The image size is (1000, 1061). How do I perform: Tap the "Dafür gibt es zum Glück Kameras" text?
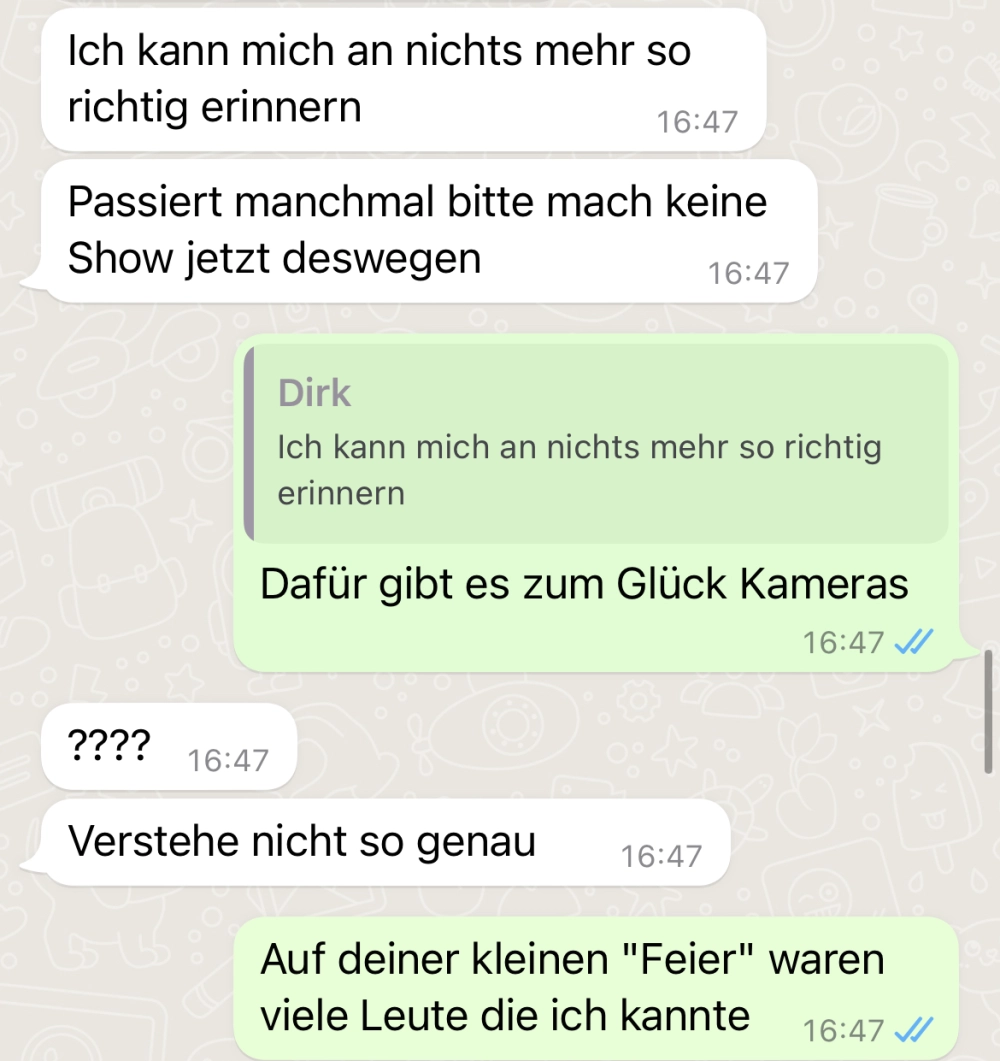[x=584, y=584]
